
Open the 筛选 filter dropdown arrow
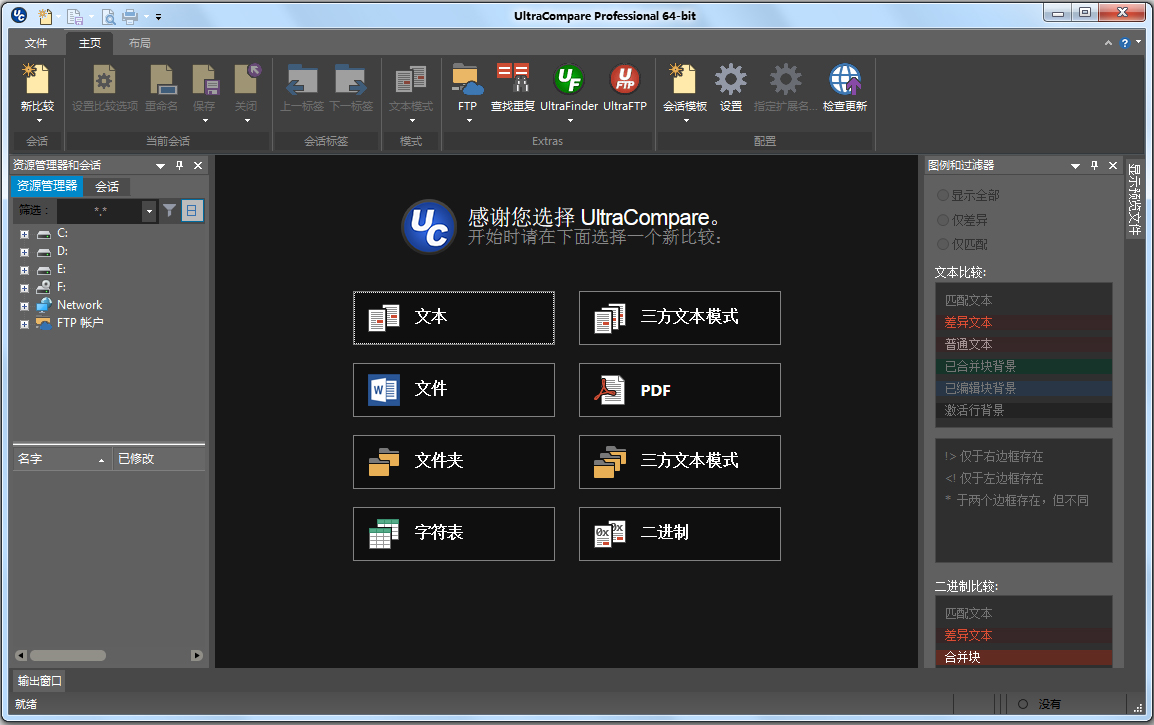coord(149,211)
